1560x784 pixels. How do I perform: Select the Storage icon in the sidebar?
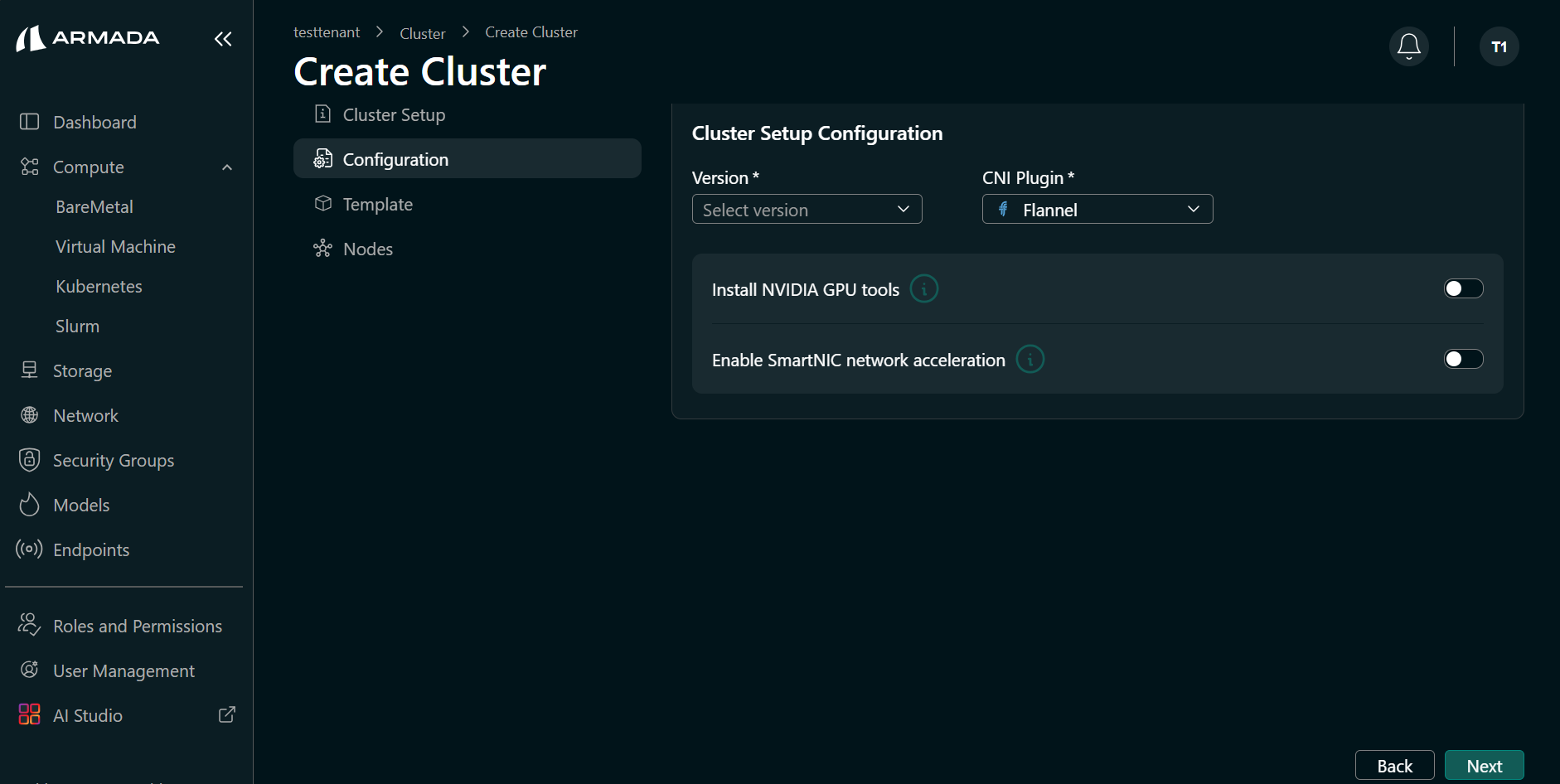(29, 370)
